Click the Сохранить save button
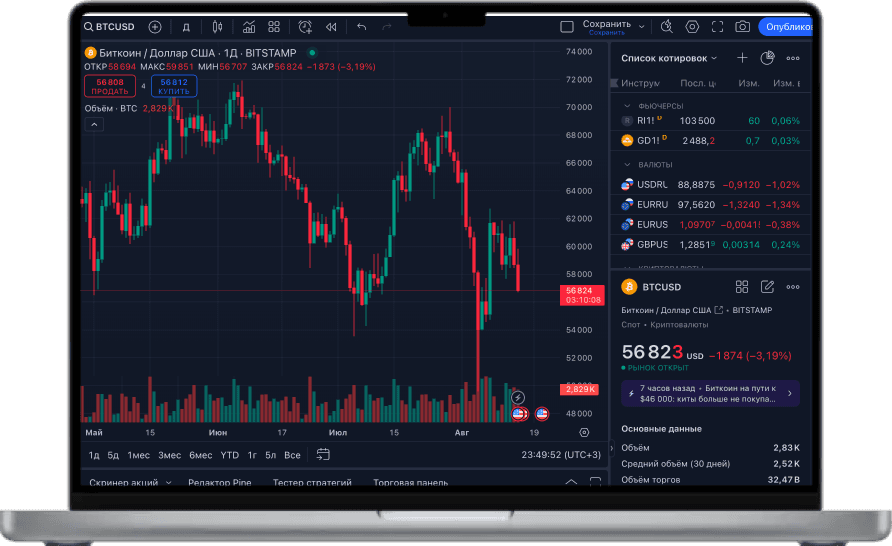Screen dimensions: 892x546 [606, 27]
